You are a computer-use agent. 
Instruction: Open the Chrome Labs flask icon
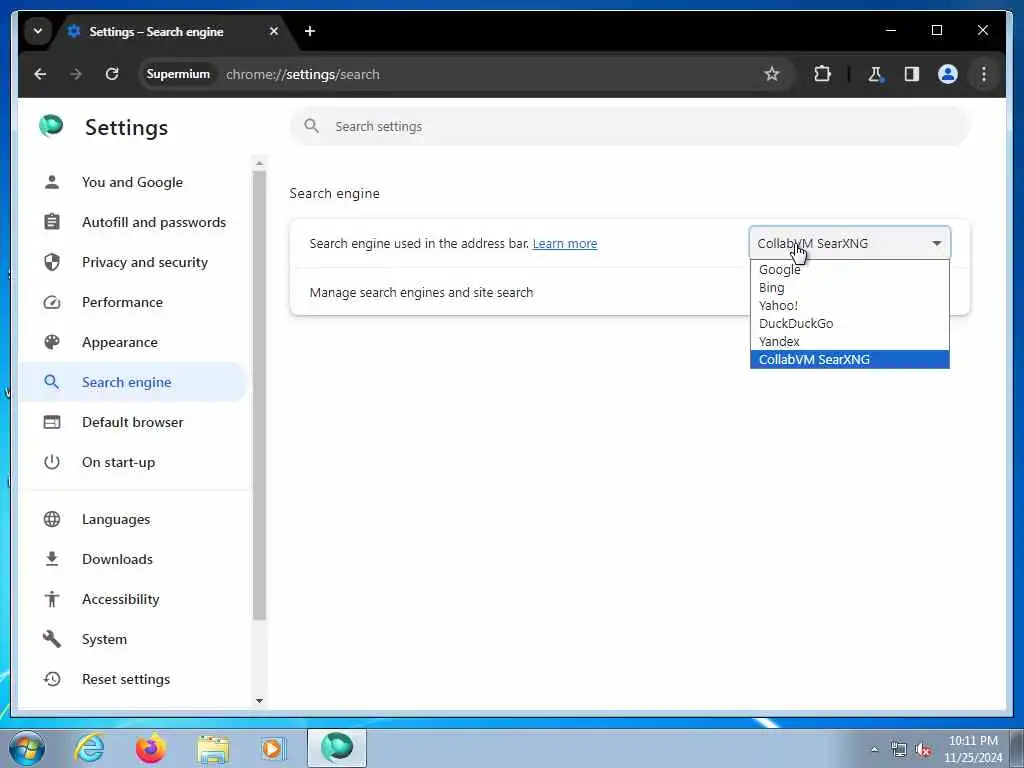click(x=875, y=74)
